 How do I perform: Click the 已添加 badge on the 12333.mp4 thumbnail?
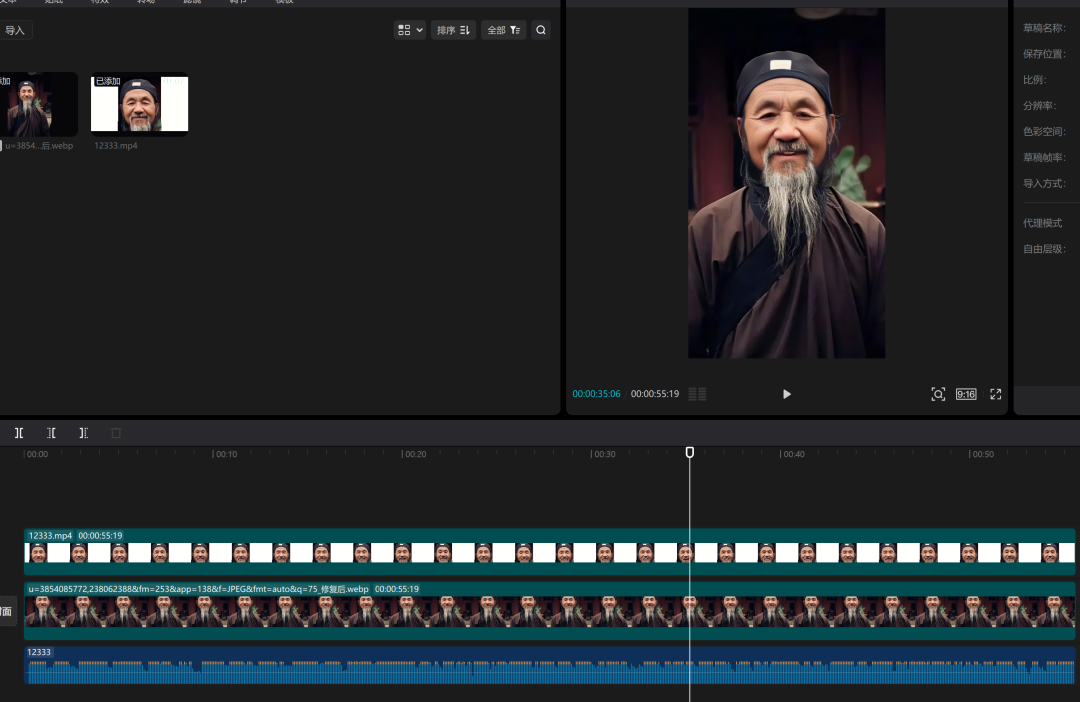click(107, 81)
